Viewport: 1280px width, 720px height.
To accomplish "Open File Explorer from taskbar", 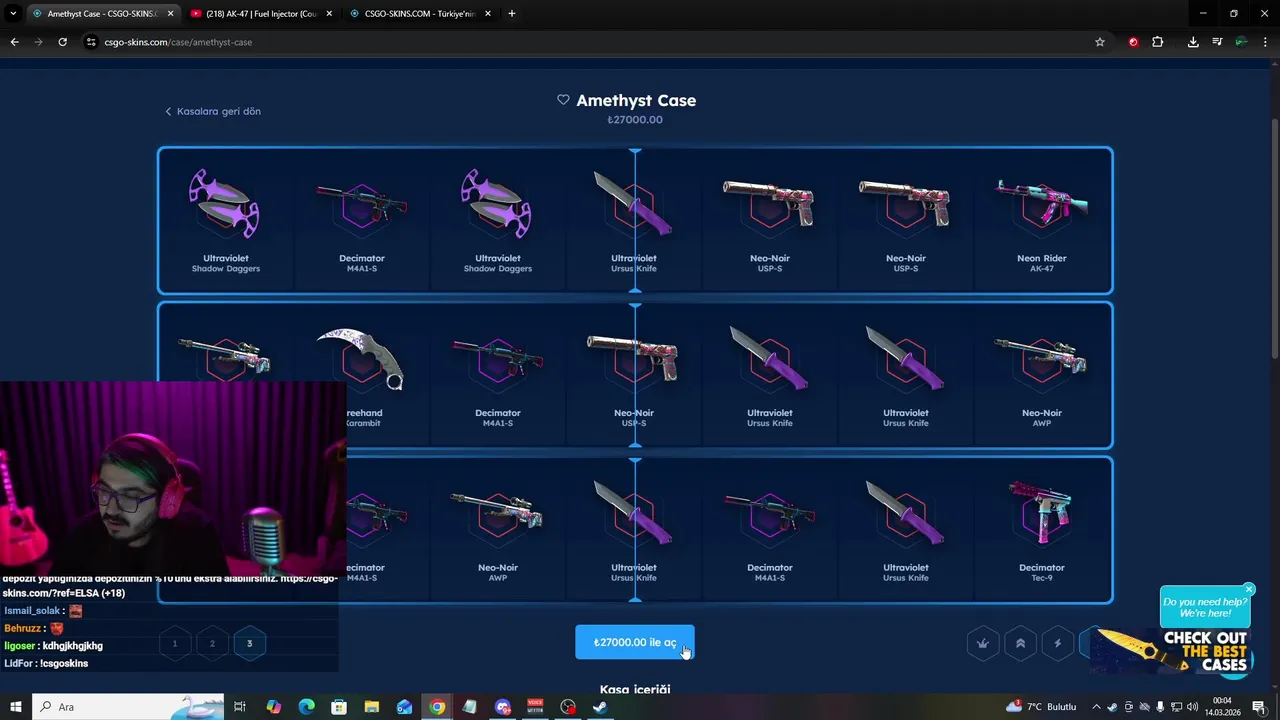I will (x=372, y=707).
